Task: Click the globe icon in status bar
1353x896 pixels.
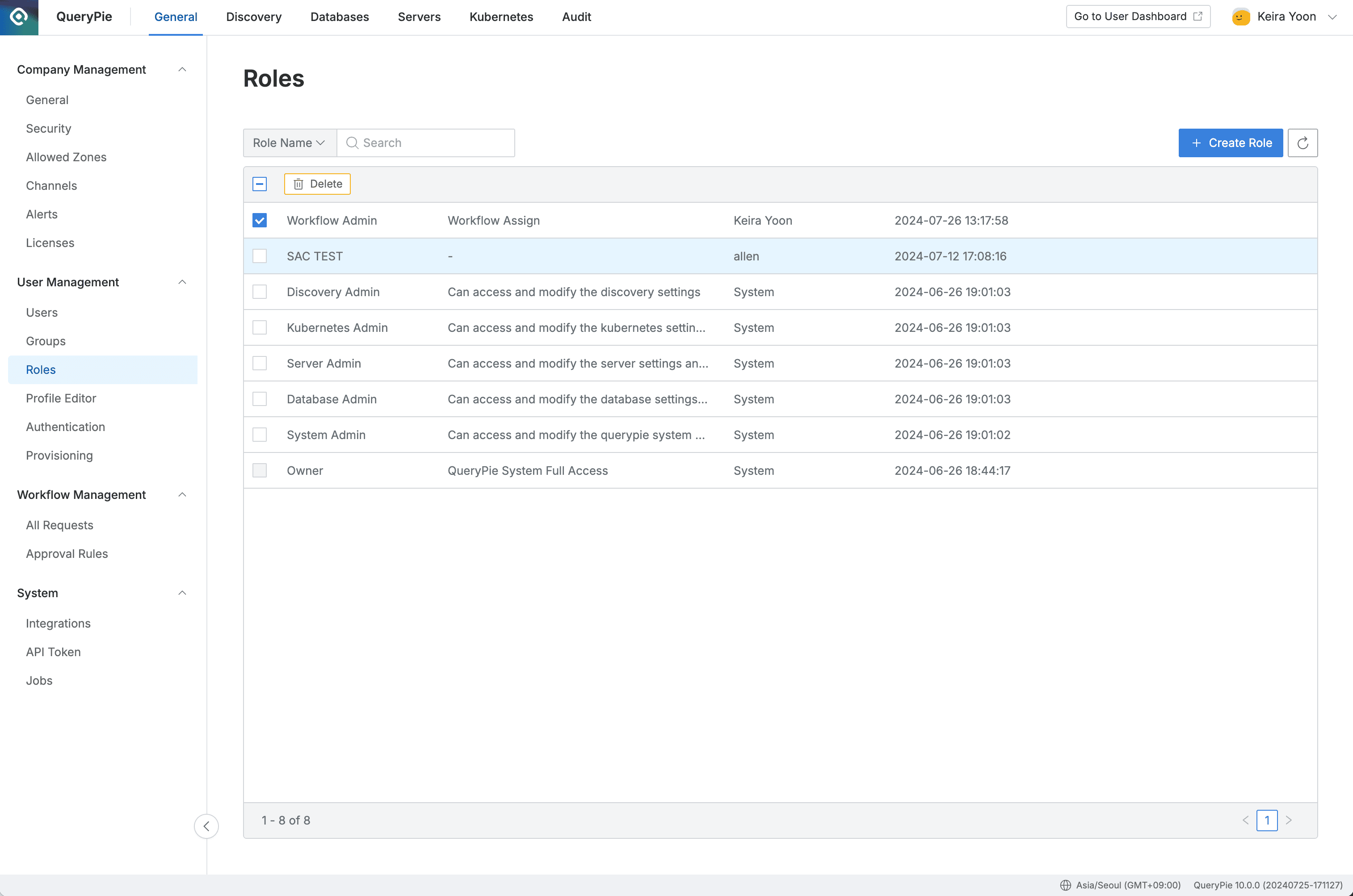Action: (1066, 885)
